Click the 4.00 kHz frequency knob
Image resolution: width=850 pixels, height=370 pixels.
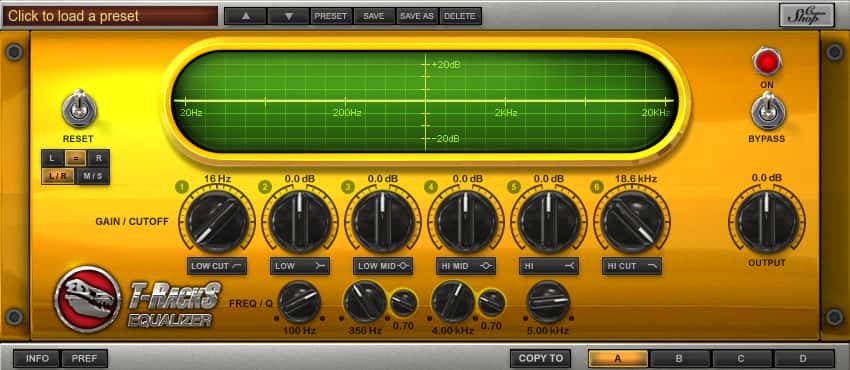(x=453, y=302)
